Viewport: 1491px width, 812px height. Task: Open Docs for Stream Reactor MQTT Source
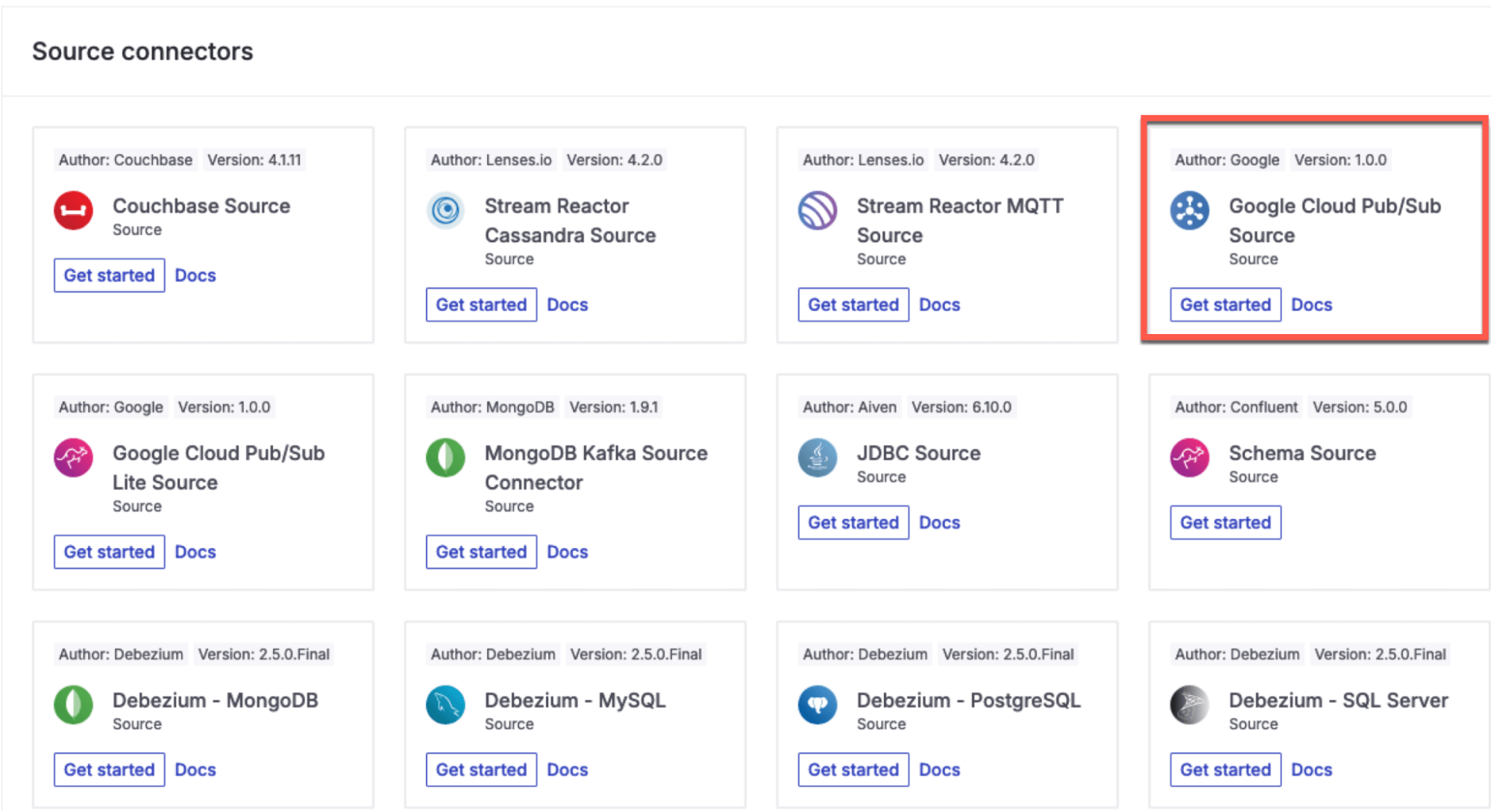pos(940,305)
